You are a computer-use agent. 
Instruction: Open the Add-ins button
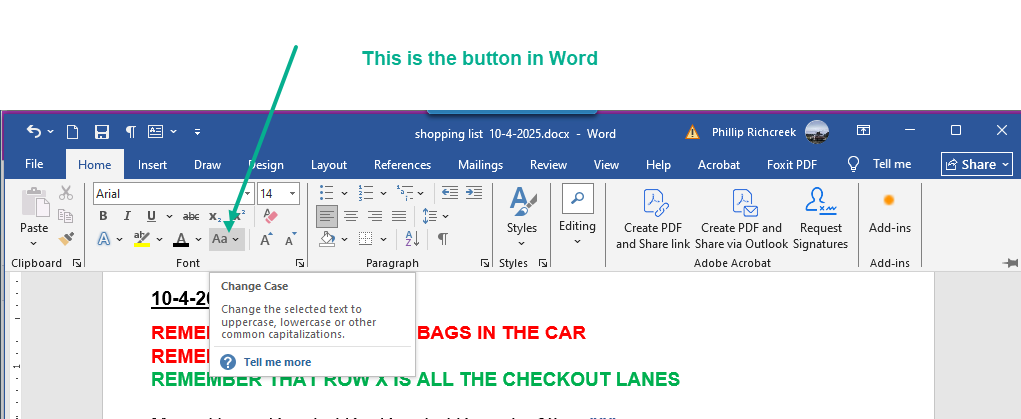coord(889,215)
